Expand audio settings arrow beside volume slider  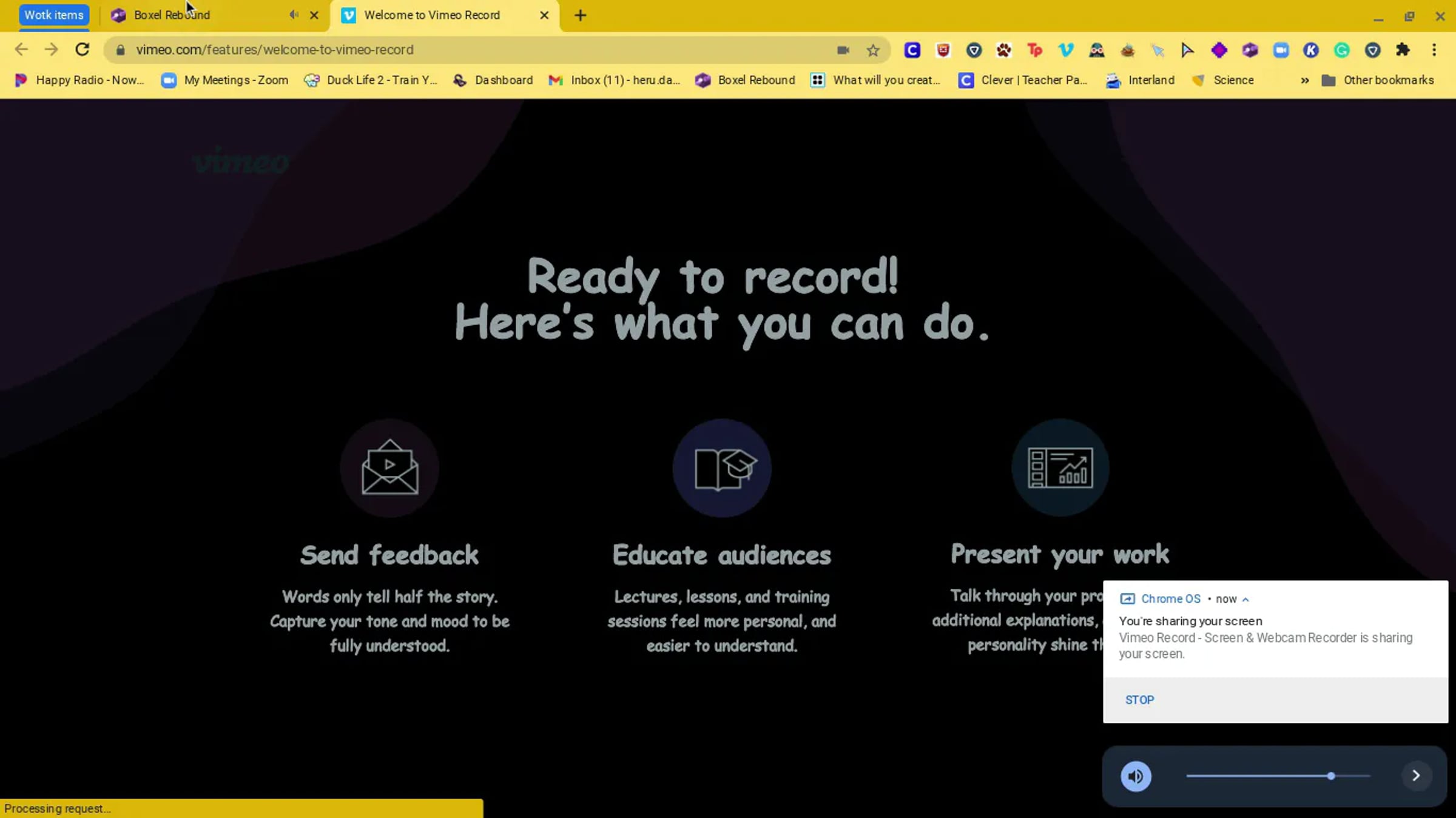pyautogui.click(x=1416, y=776)
